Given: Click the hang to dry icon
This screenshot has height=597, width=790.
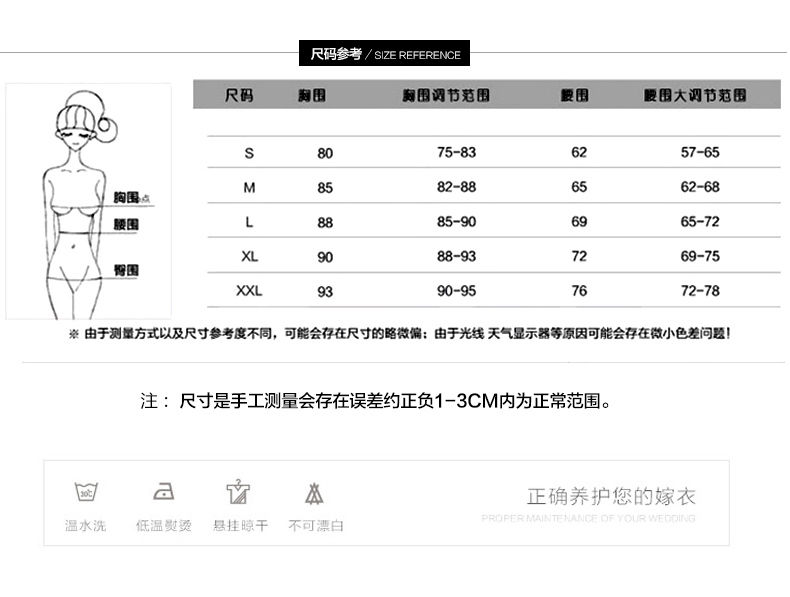Looking at the screenshot, I should [238, 492].
